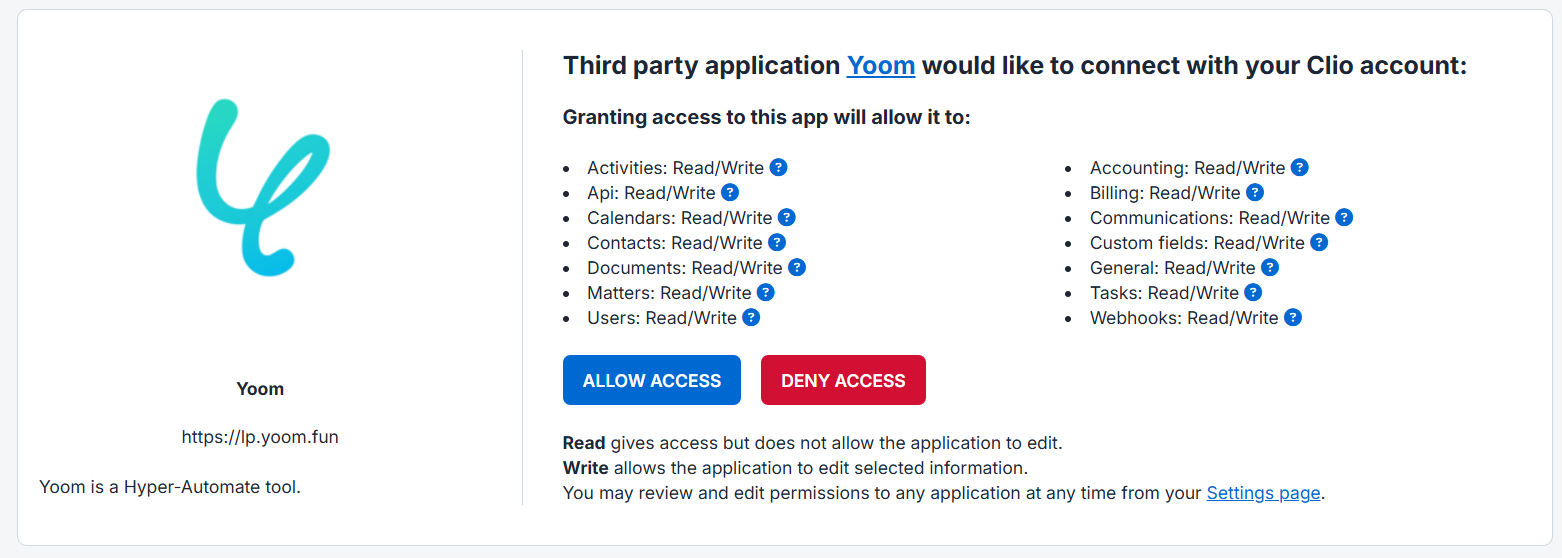Click help icon beside Api: Read/Write
The height and width of the screenshot is (558, 1562).
click(x=730, y=192)
